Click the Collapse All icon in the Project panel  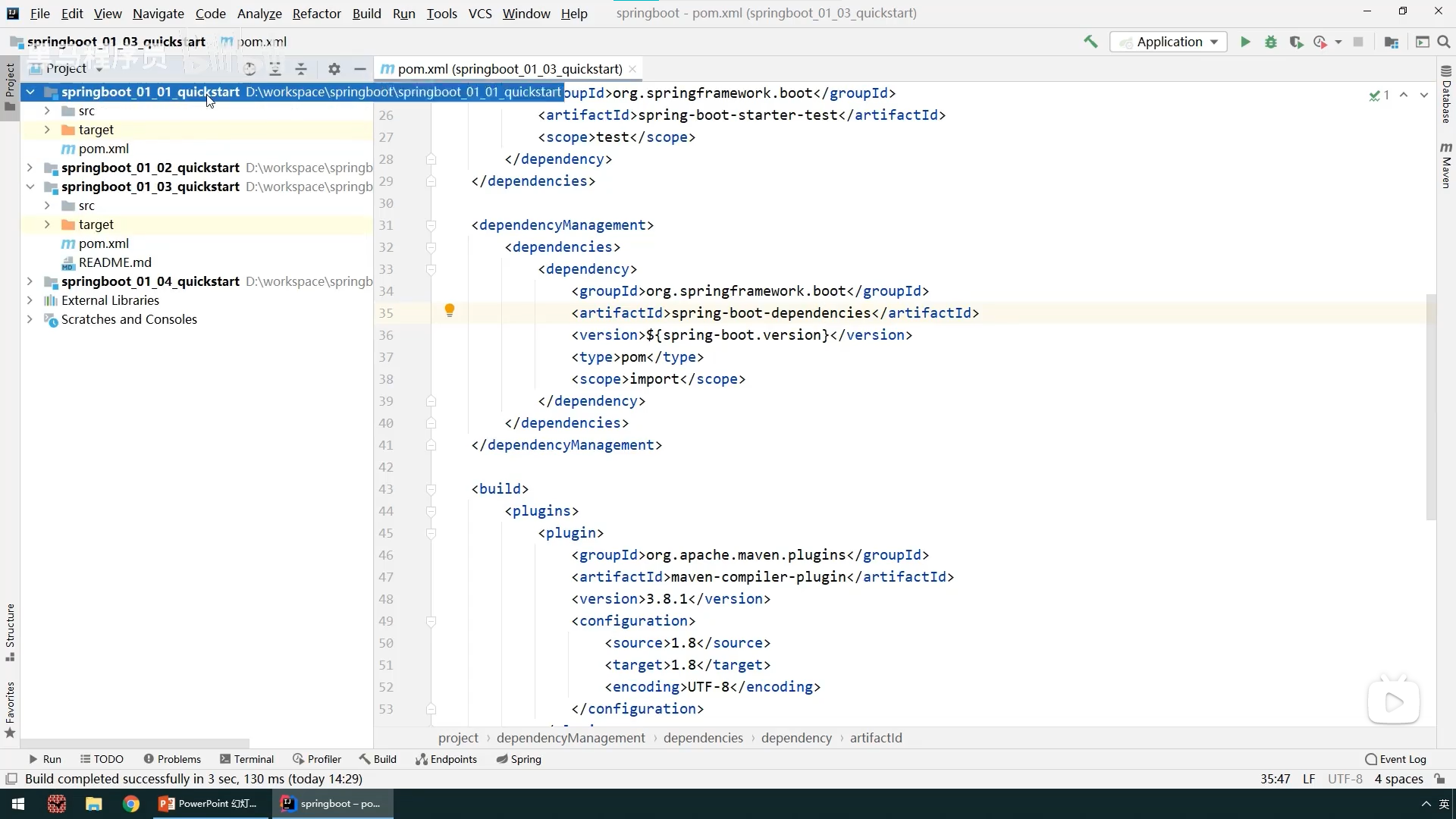301,69
